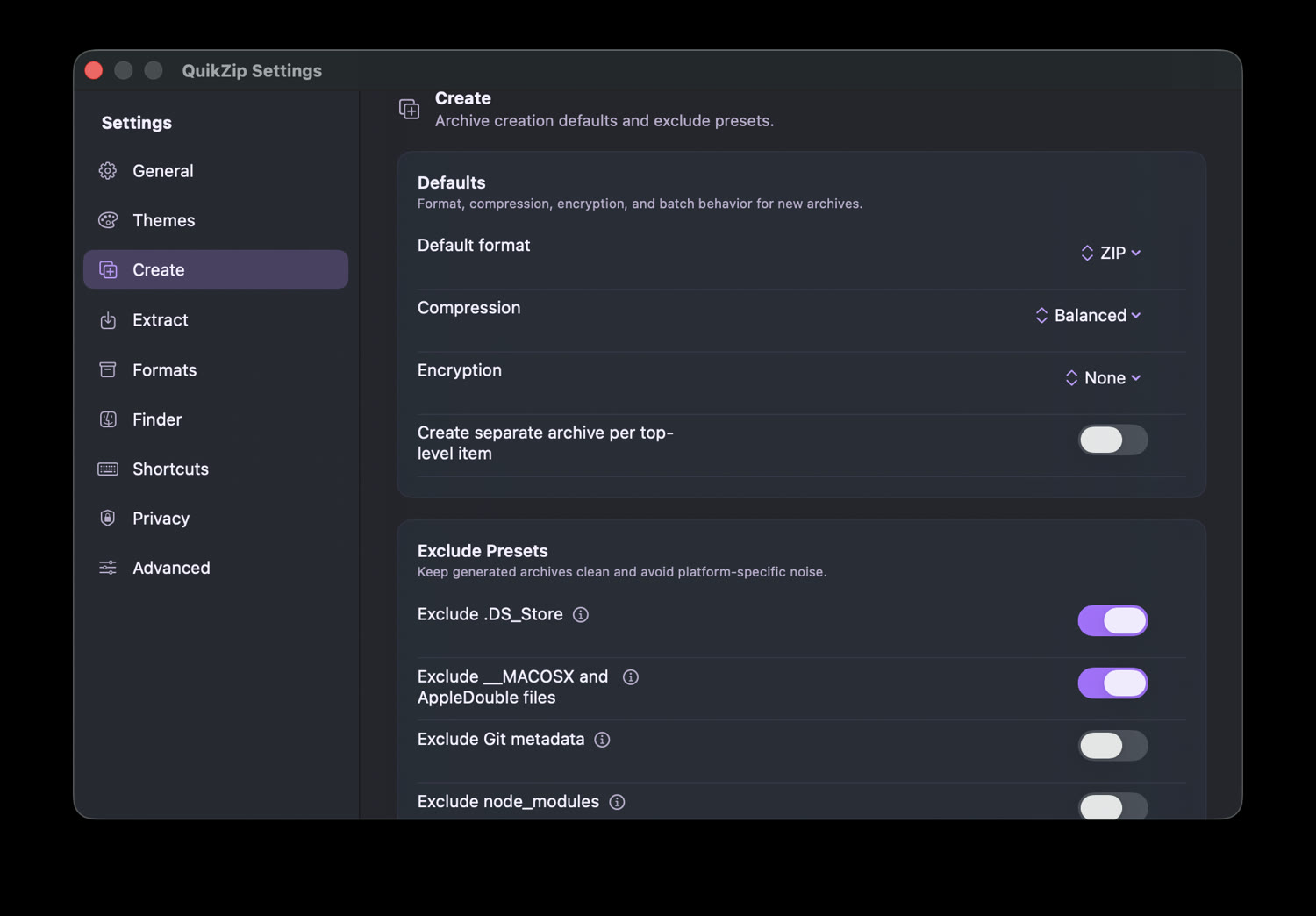Open Extract settings section

(216, 320)
